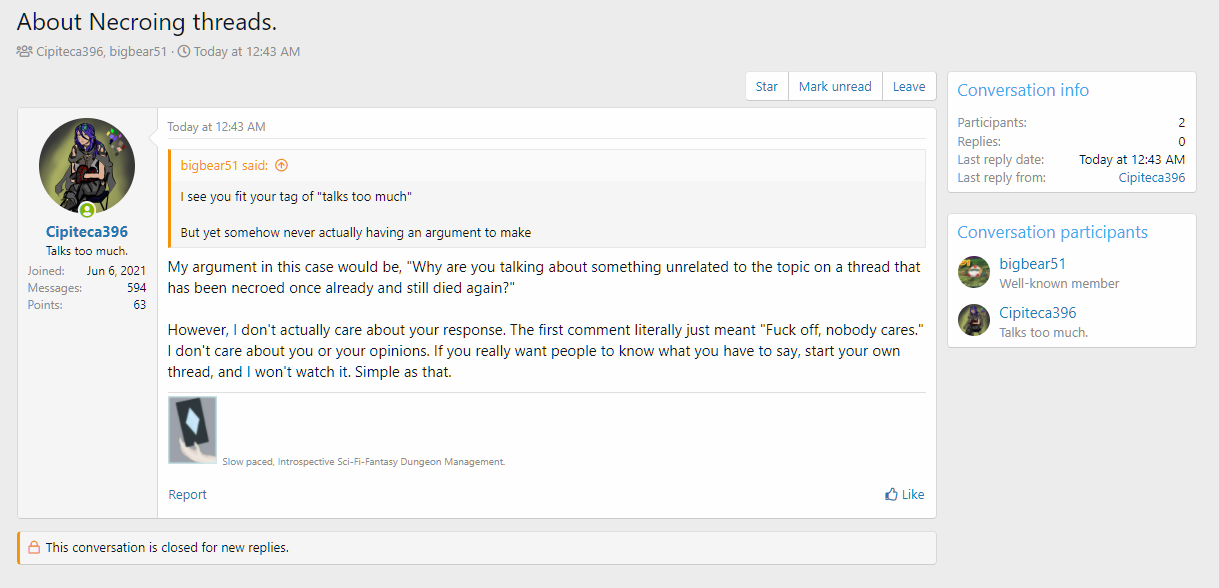Open bigbear51 profile in participants panel

pyautogui.click(x=1032, y=264)
